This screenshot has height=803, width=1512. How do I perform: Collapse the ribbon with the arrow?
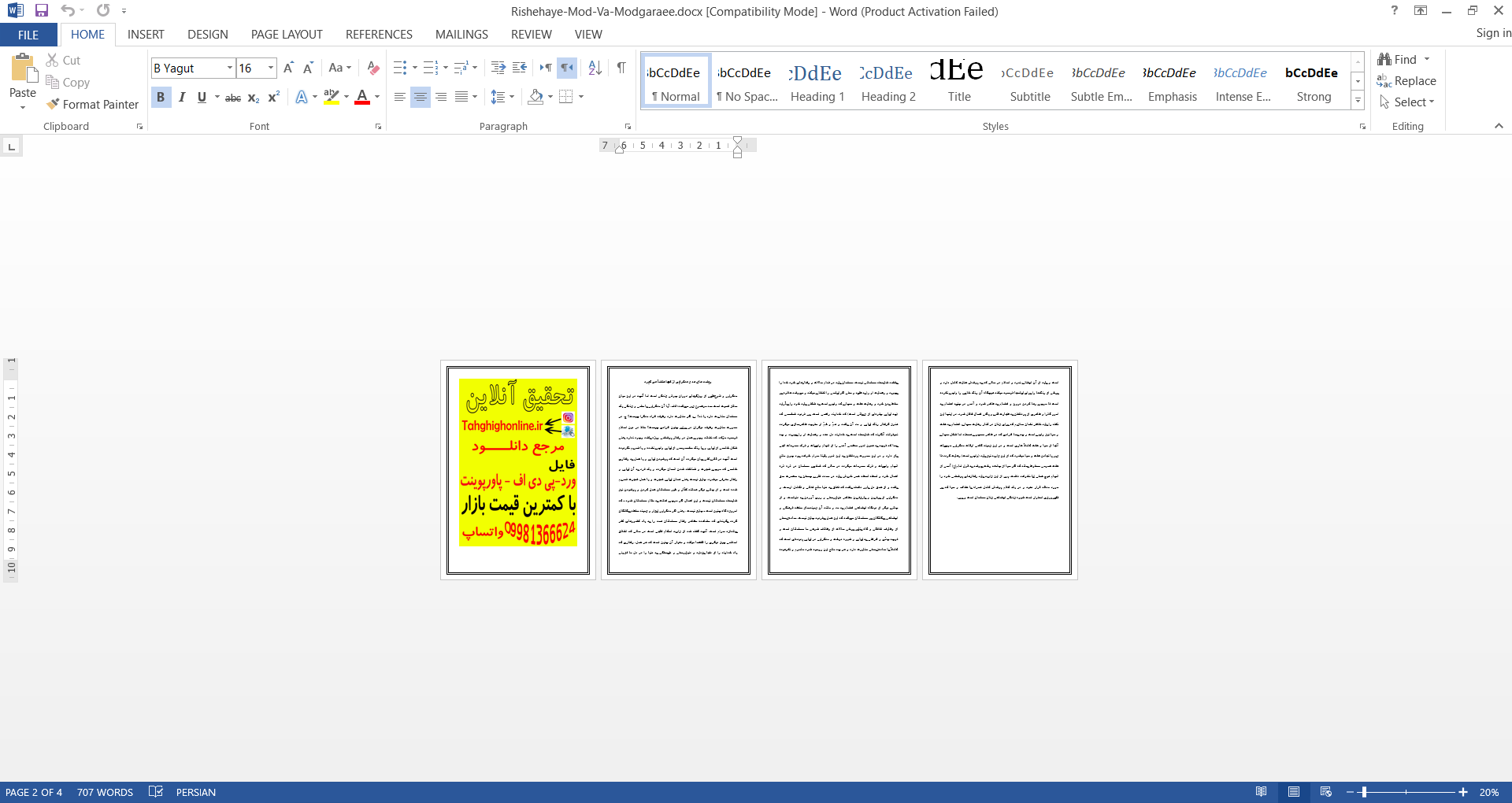click(x=1499, y=126)
